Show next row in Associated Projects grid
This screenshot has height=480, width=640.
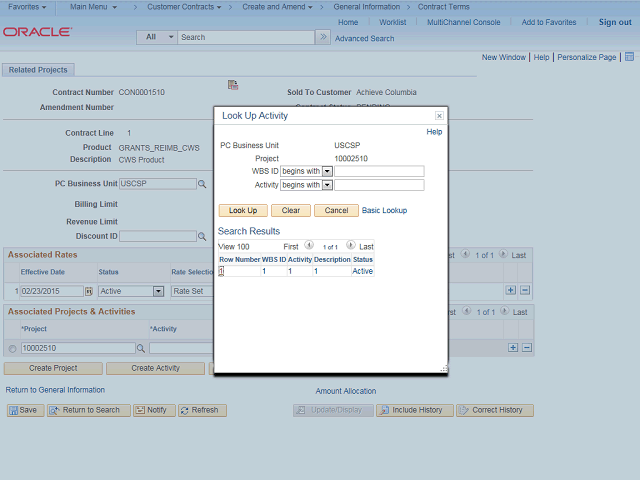tap(504, 311)
